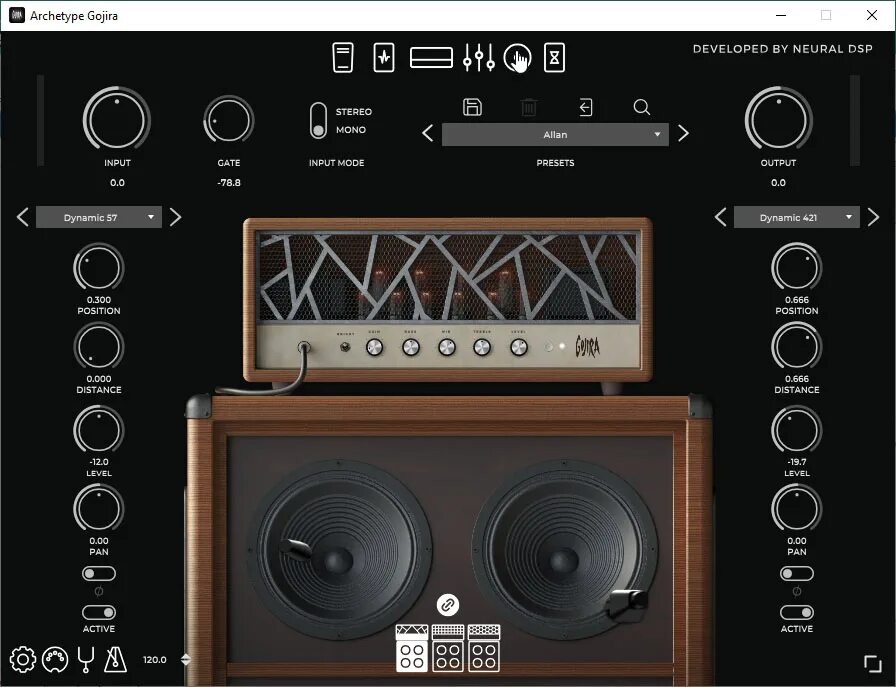The image size is (896, 687).
Task: Open the MIDI mappings icon
Action: coord(55,660)
